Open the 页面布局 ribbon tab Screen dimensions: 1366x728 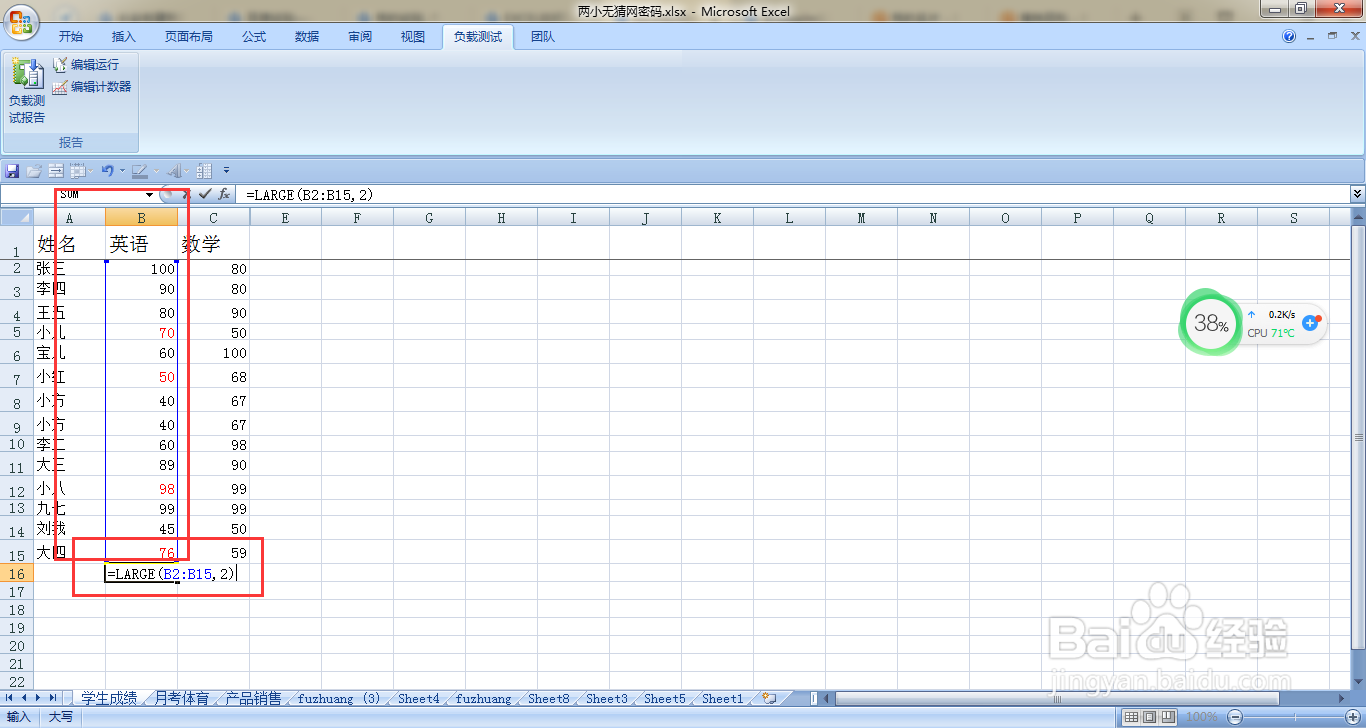[189, 37]
